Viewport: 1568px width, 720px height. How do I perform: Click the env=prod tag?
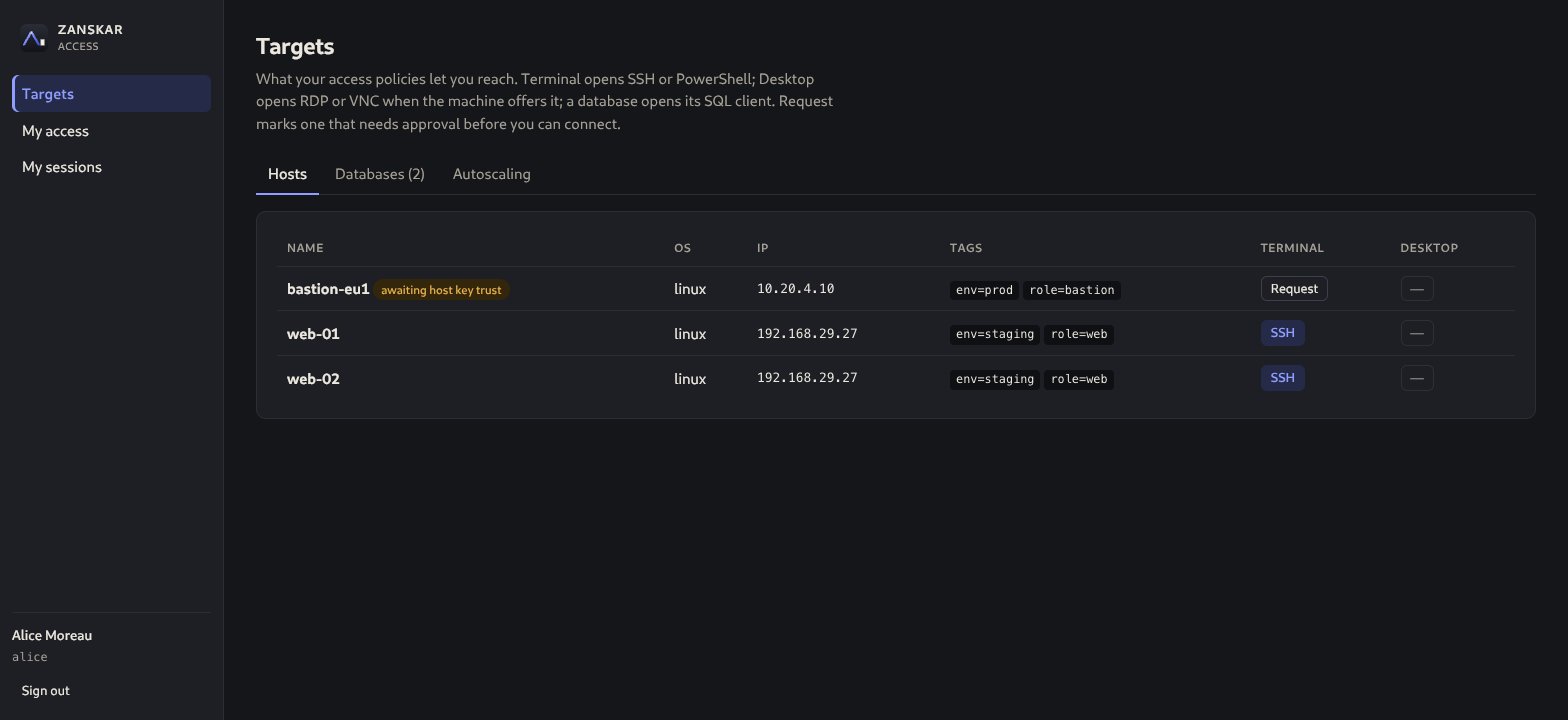point(984,290)
